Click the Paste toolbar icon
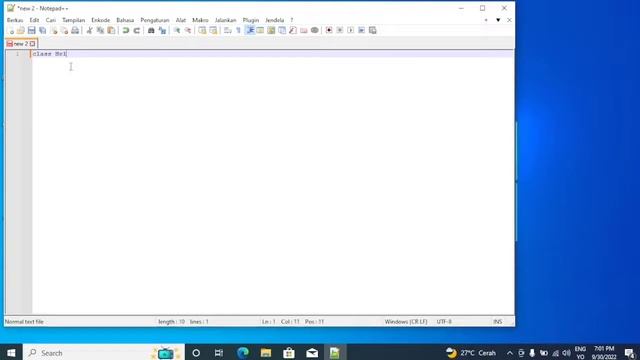Screen dimensions: 640x360 (111, 31)
